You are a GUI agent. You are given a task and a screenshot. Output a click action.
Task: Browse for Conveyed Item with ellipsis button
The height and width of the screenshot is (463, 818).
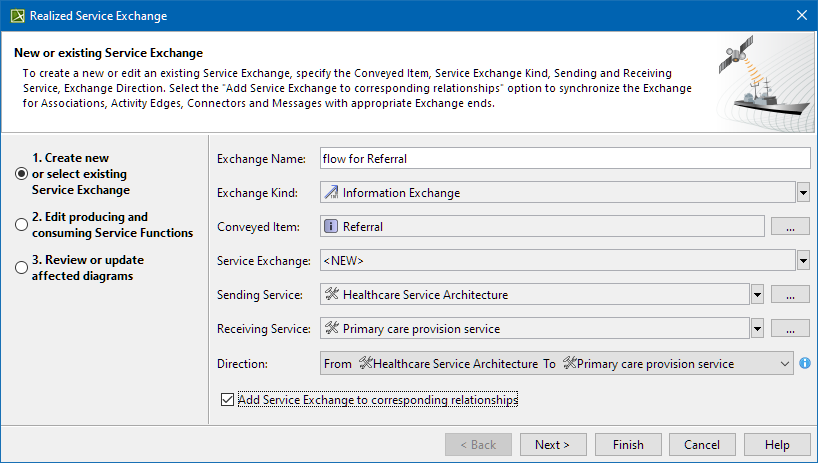[790, 227]
